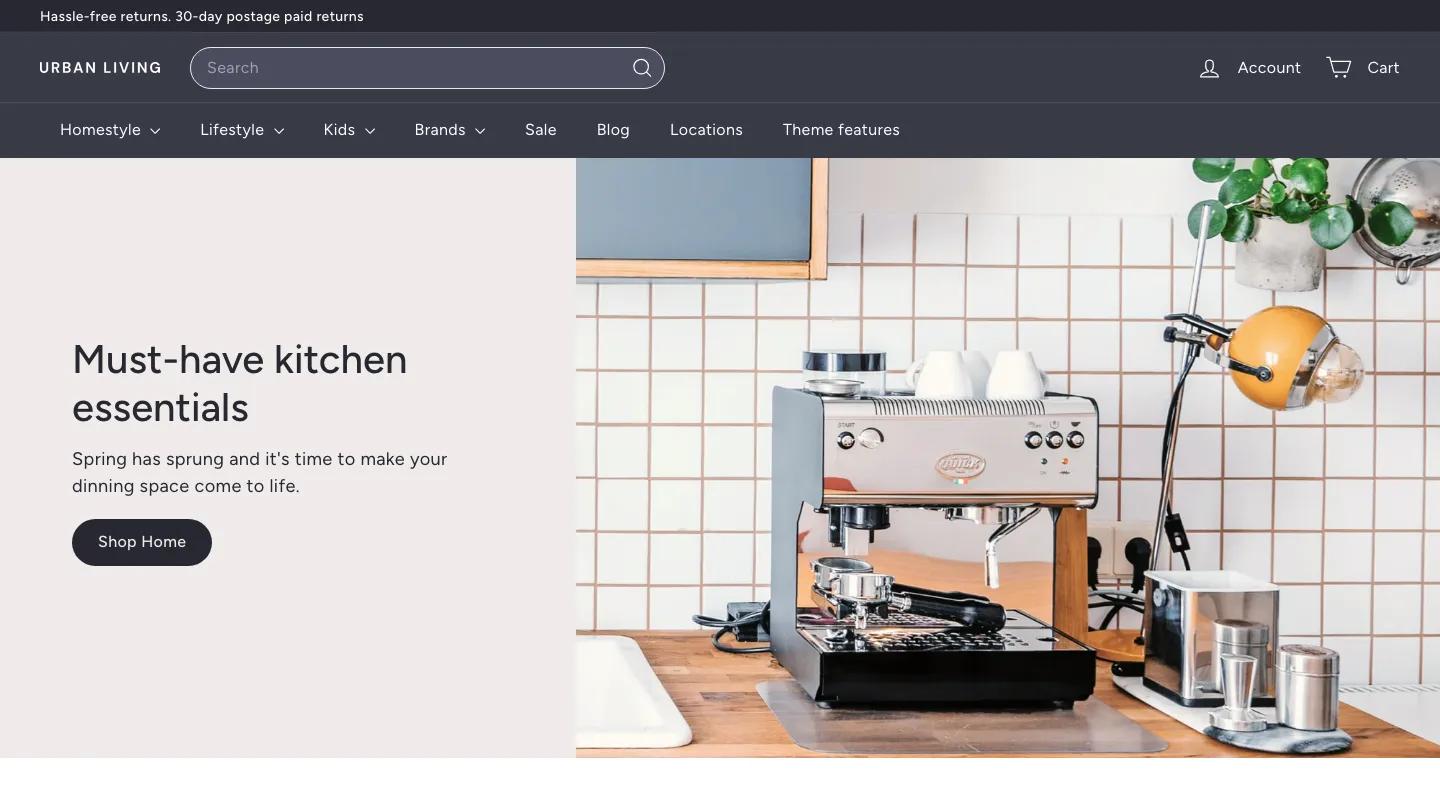Open Theme features page
1440x810 pixels.
[841, 130]
